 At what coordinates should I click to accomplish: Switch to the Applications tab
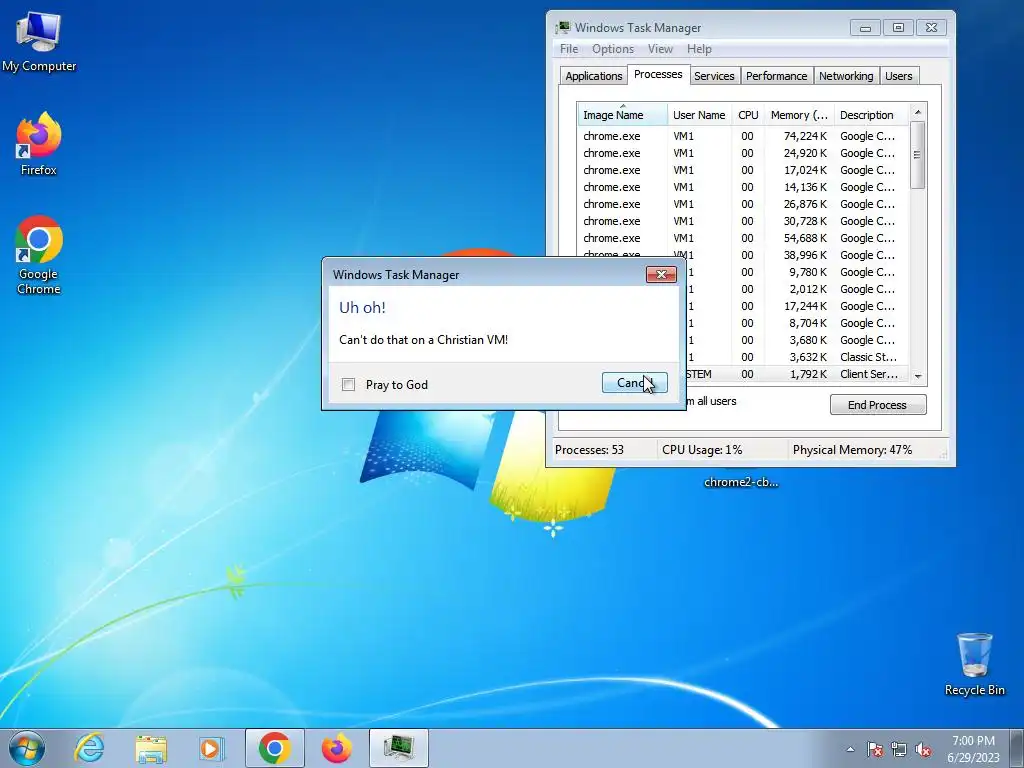pos(594,76)
